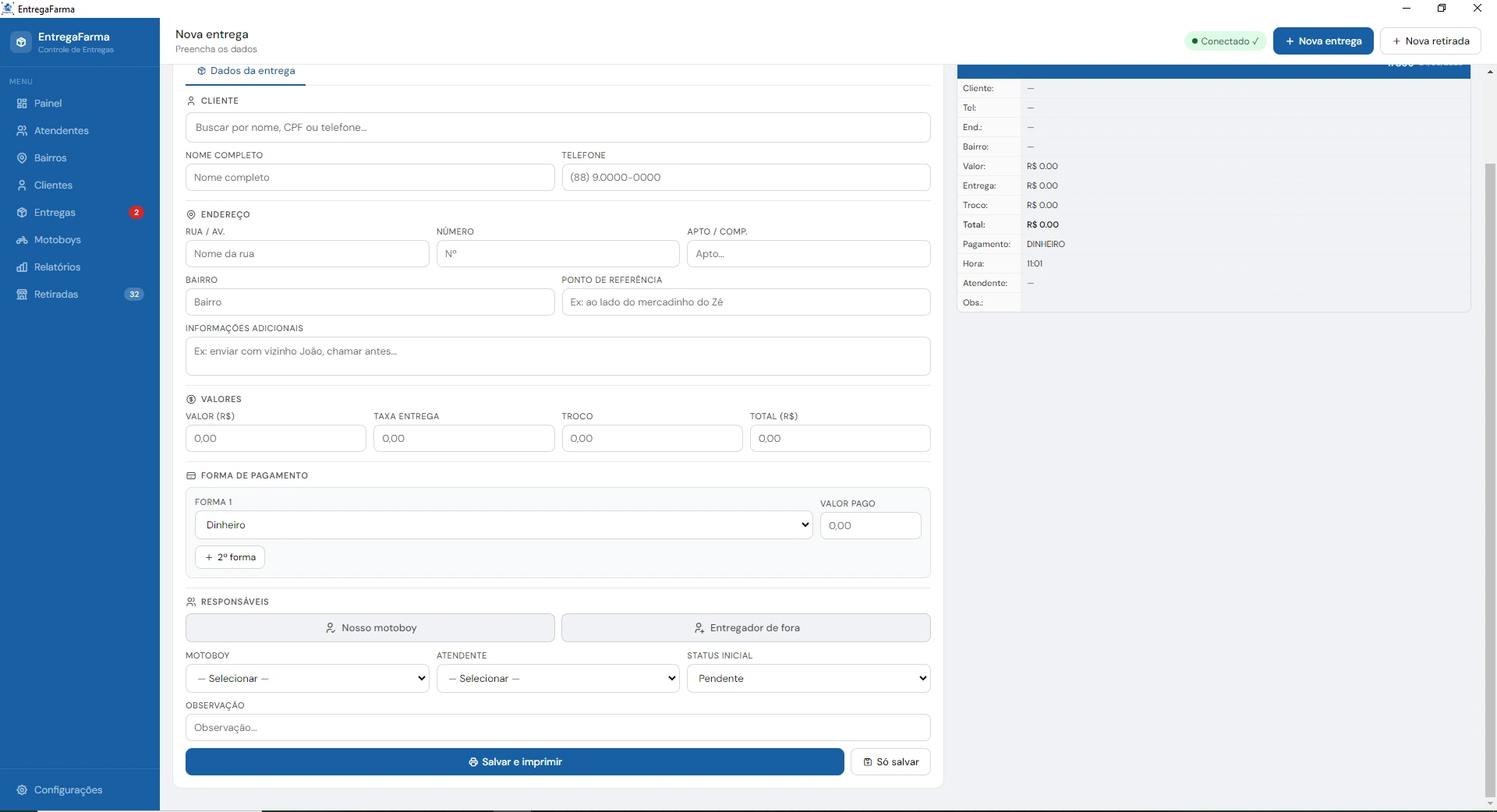Minimize the EntregaFarma window
Screen dimensions: 1497x812
pyautogui.click(x=1407, y=9)
